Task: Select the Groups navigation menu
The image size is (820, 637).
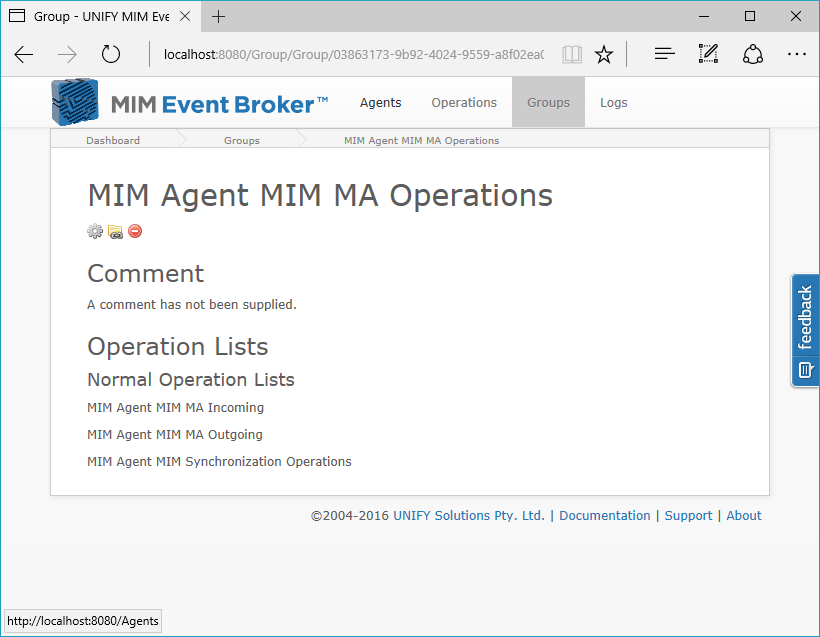Action: click(x=548, y=102)
